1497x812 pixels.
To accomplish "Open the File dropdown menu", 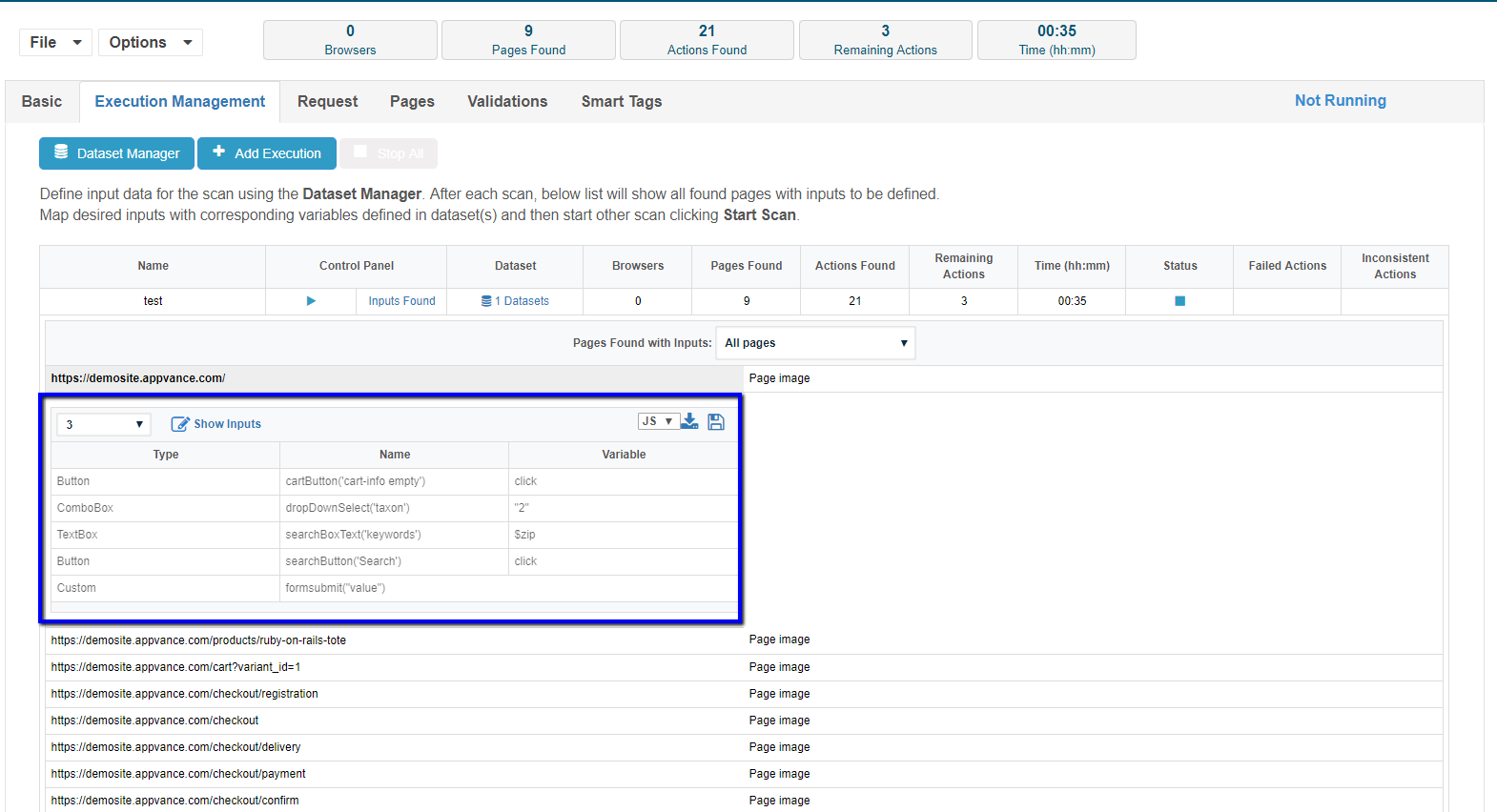I will coord(55,42).
